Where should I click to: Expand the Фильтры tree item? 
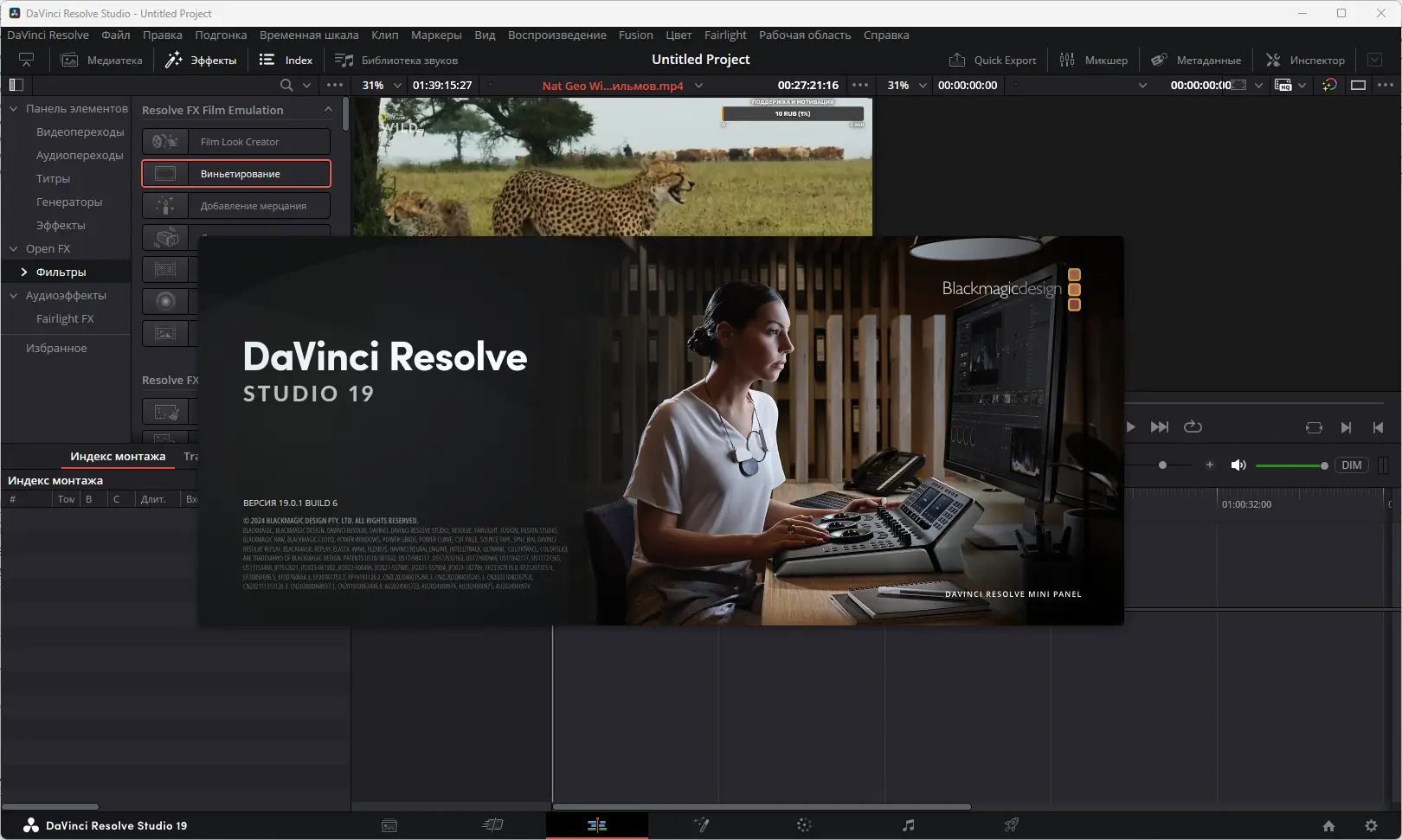pos(24,272)
